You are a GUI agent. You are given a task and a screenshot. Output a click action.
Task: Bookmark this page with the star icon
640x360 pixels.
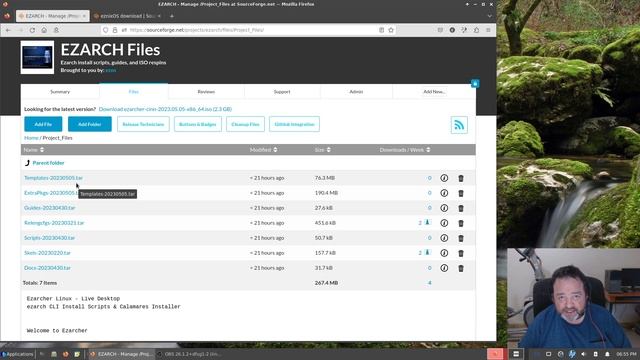click(391, 30)
